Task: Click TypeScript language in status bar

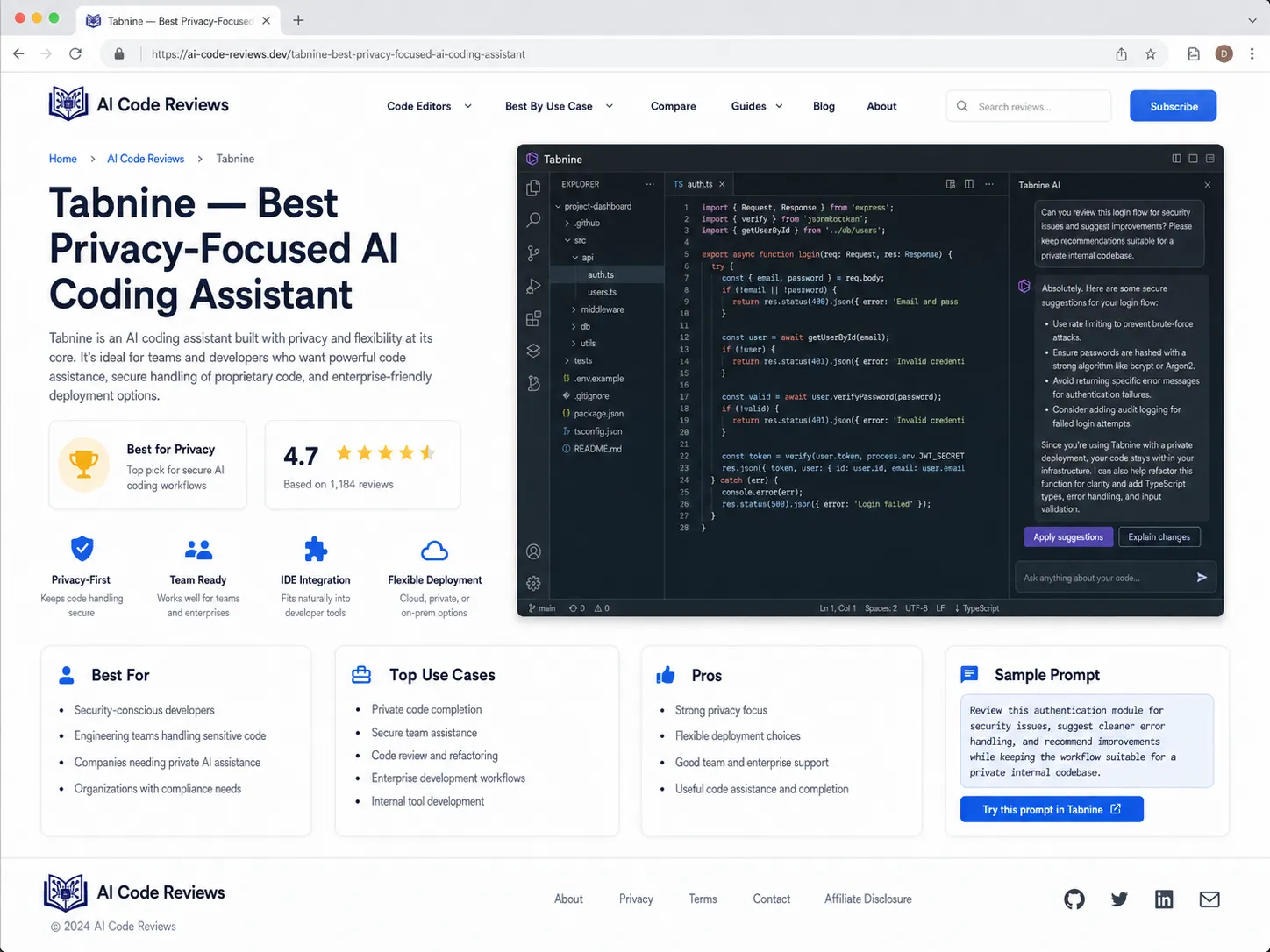Action: point(977,608)
